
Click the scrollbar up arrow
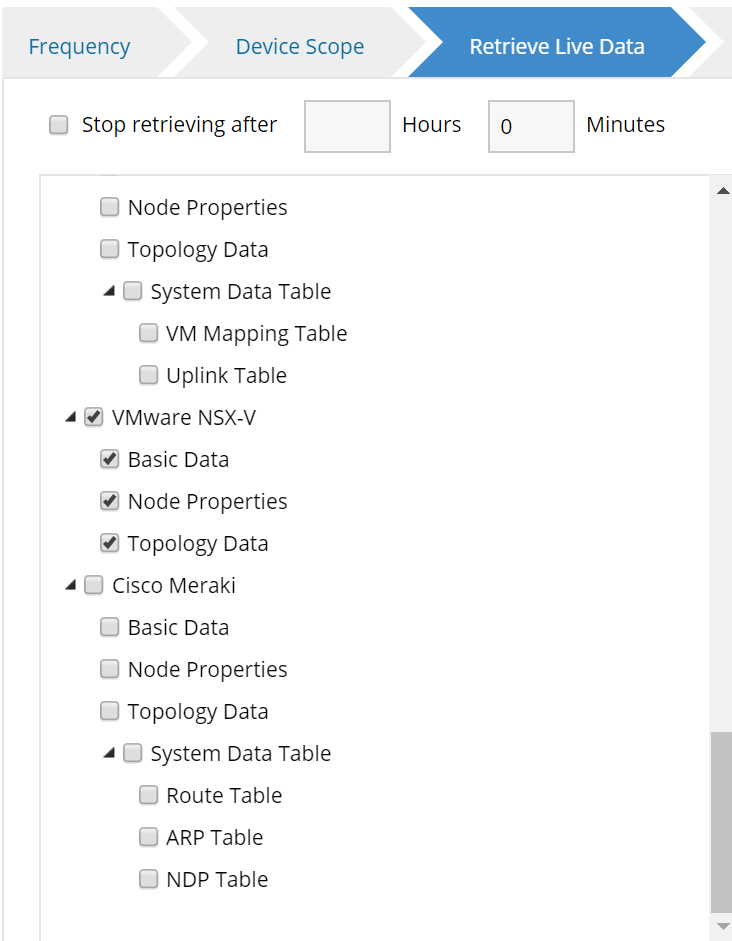tap(723, 191)
